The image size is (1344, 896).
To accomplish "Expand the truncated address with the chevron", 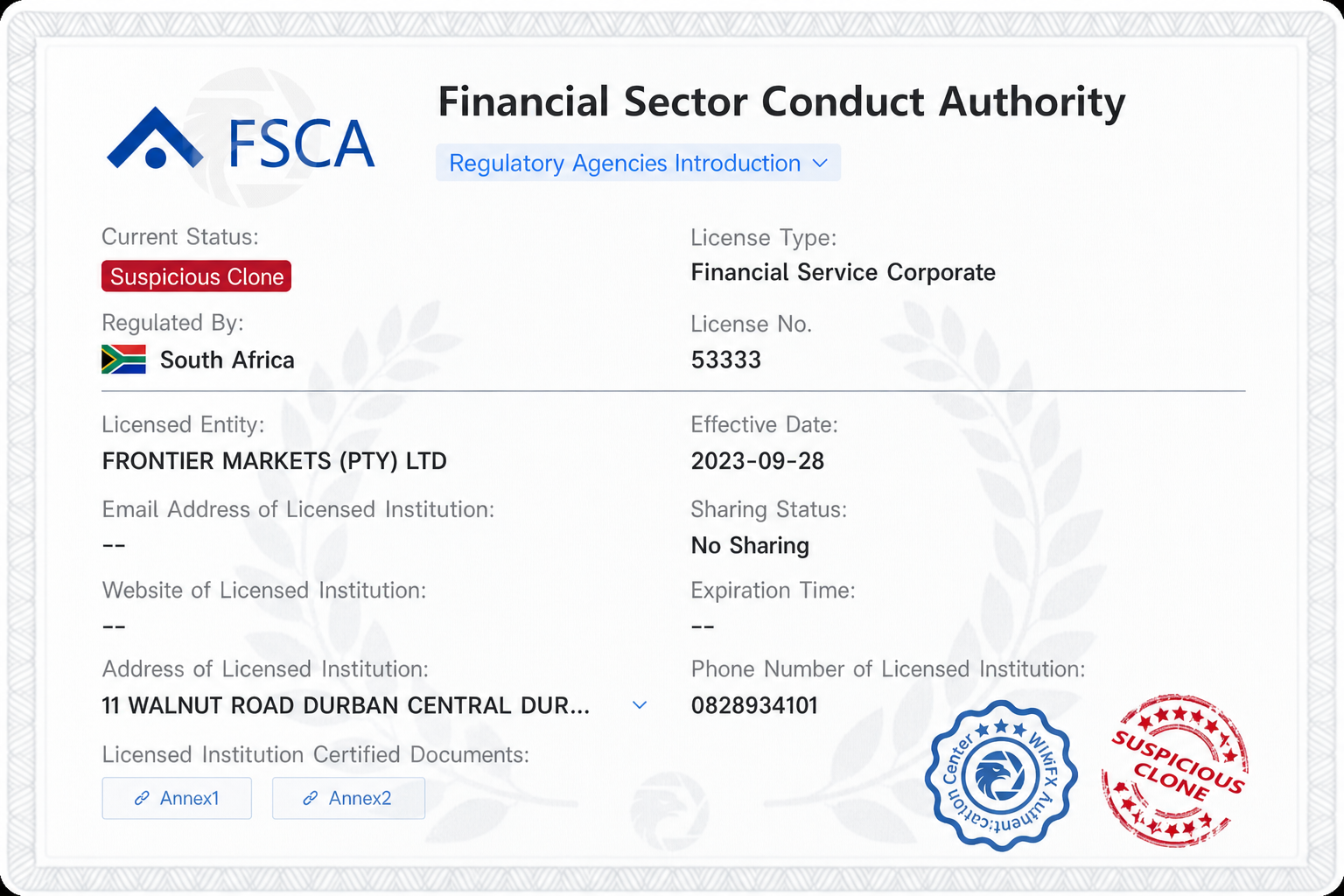I will (640, 705).
